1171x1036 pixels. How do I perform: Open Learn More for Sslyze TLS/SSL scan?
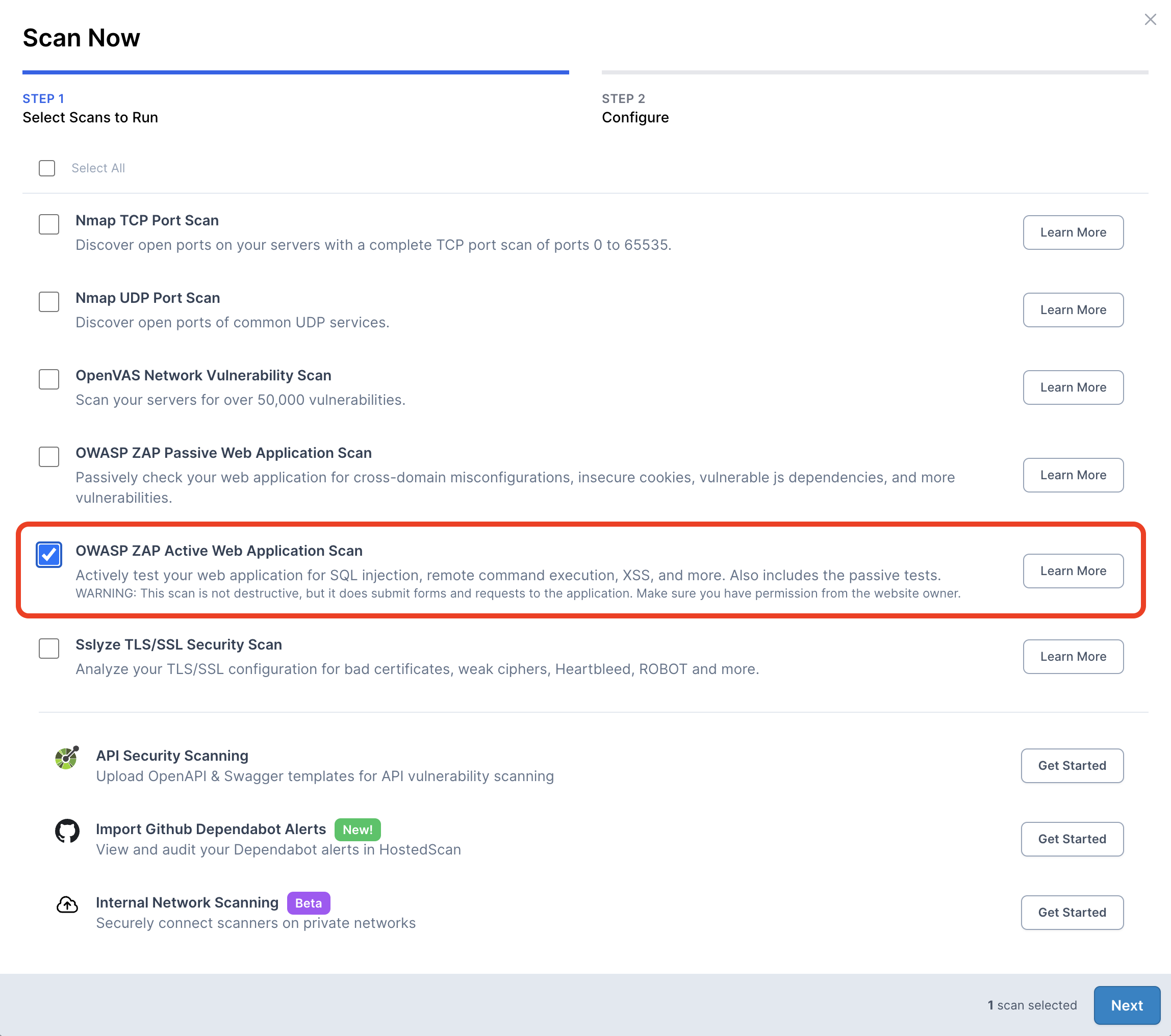[x=1073, y=656]
